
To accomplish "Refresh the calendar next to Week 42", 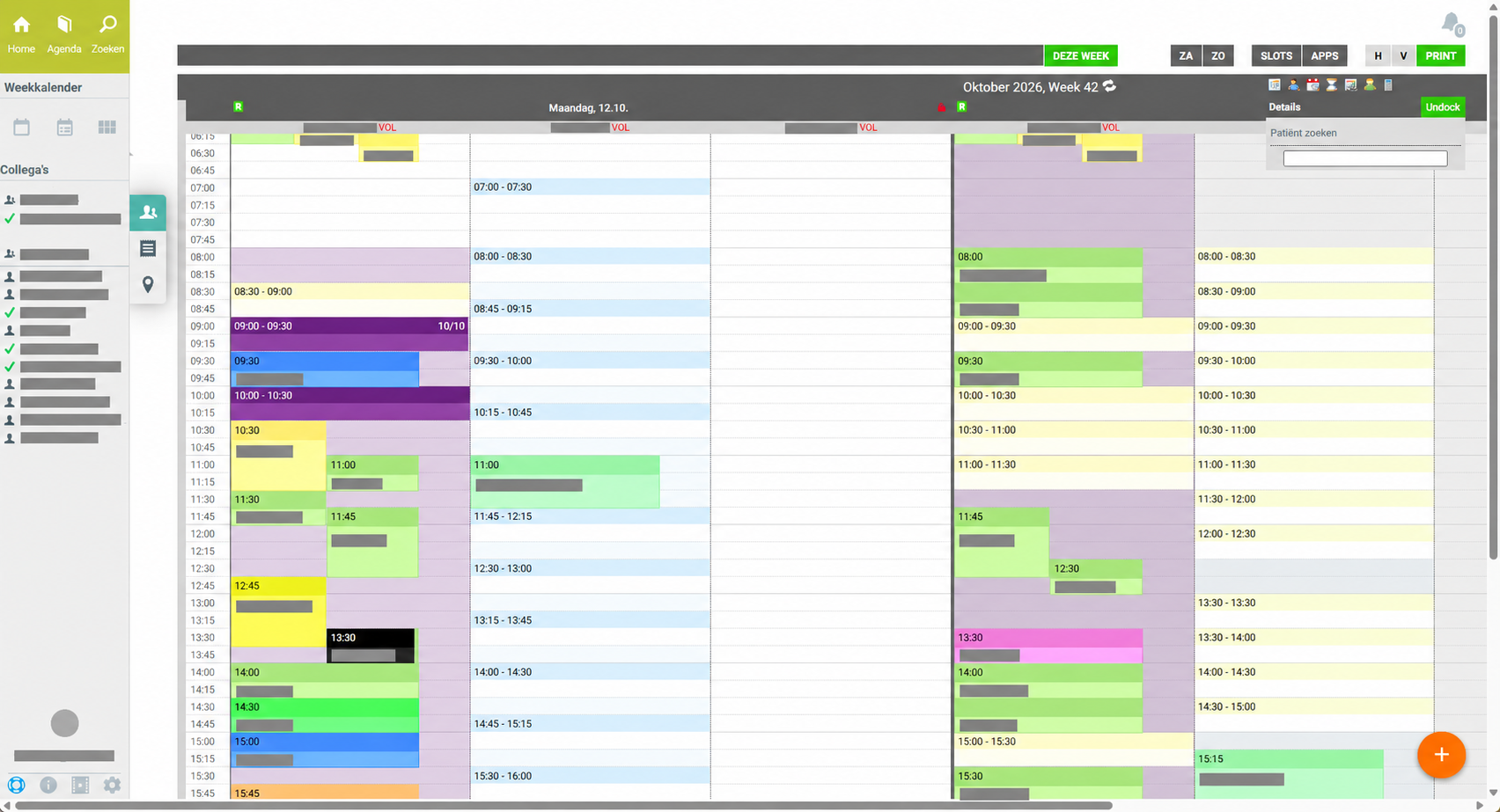I will (1109, 86).
